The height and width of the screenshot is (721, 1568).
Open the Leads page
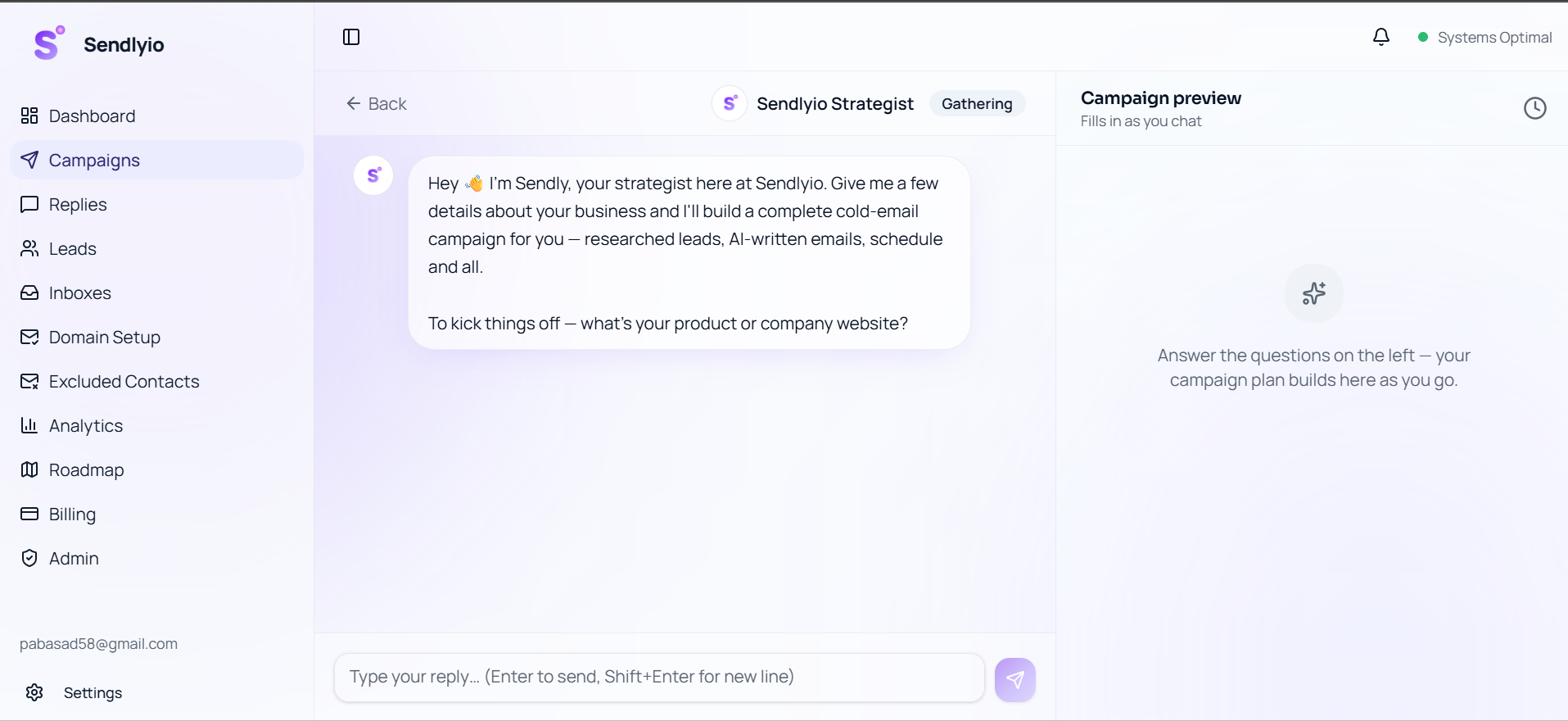(x=156, y=248)
